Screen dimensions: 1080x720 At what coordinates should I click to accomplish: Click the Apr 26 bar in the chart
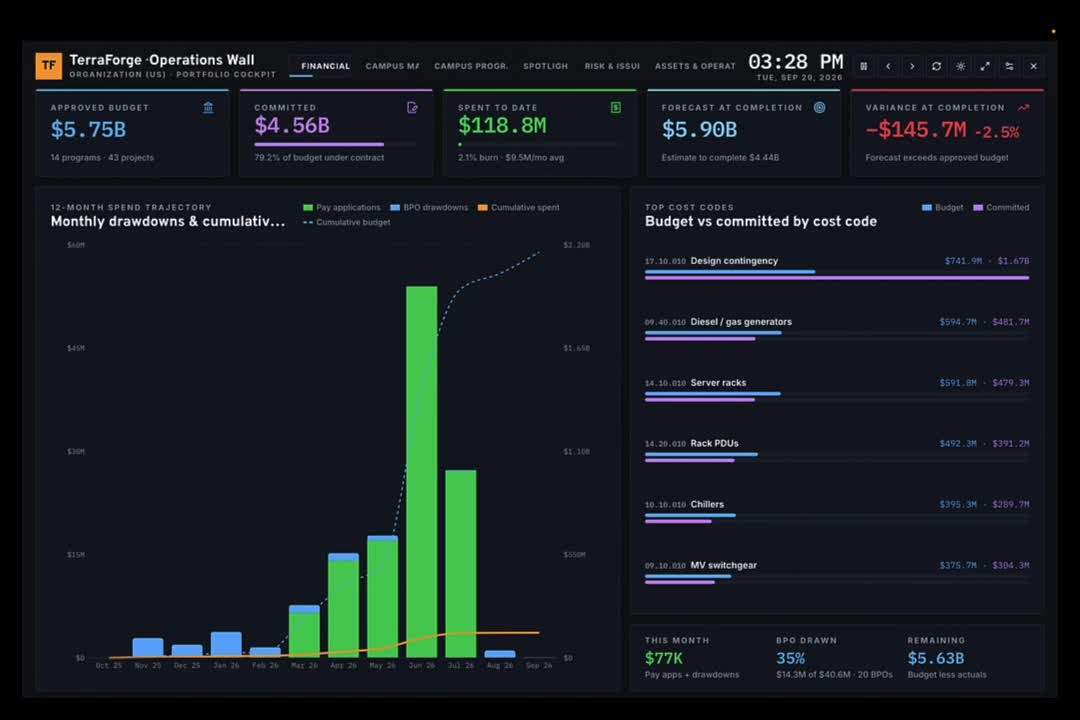[343, 605]
